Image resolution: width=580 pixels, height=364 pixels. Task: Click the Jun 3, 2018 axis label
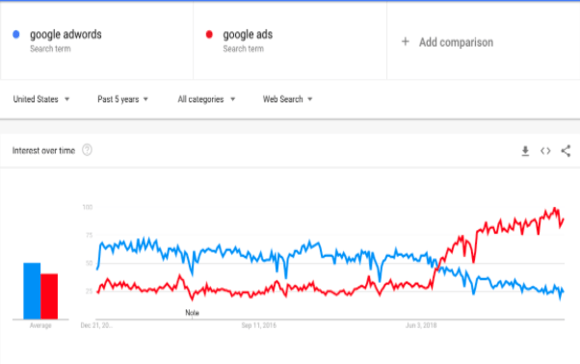pyautogui.click(x=421, y=326)
